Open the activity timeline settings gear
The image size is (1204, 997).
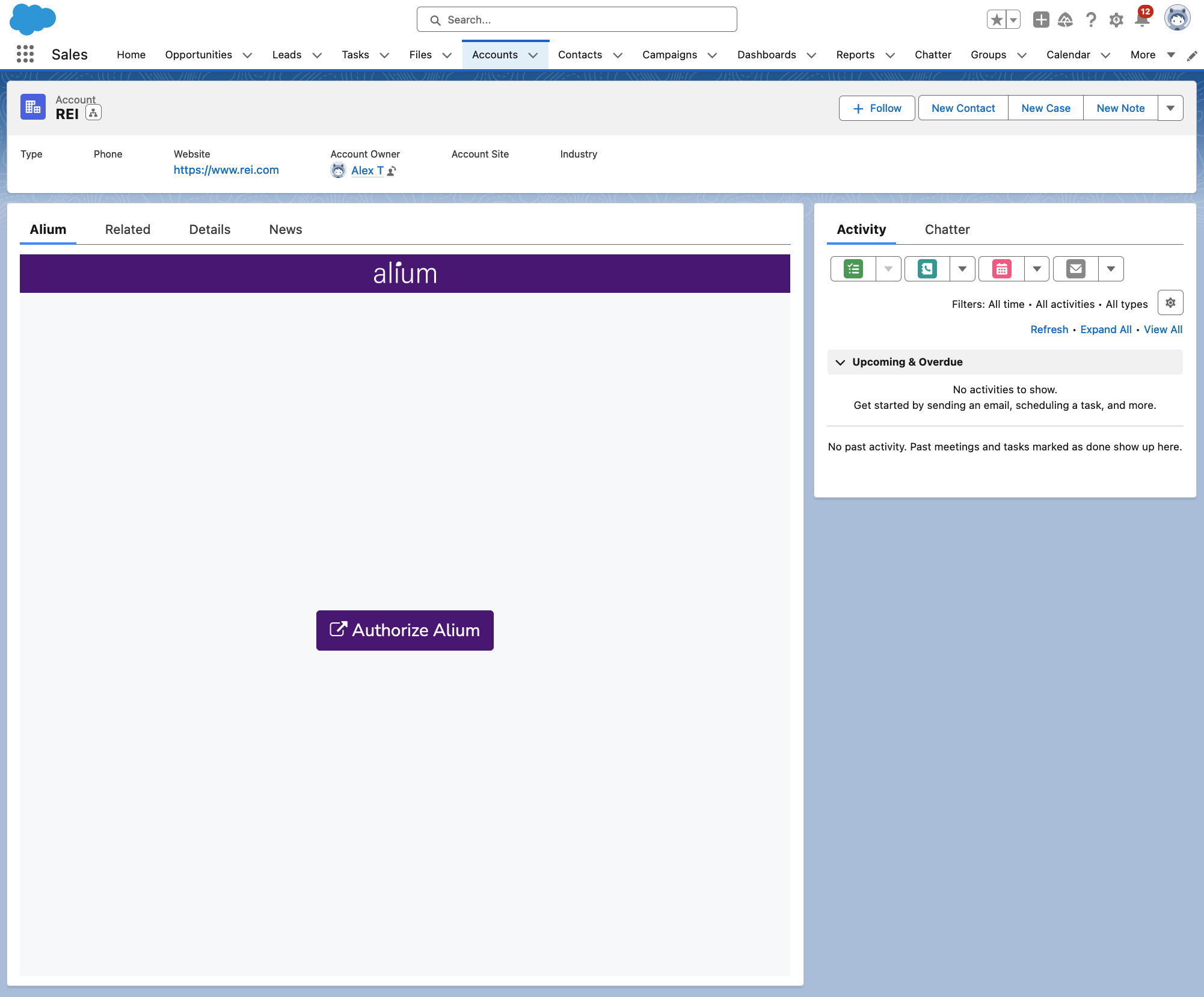(x=1170, y=302)
